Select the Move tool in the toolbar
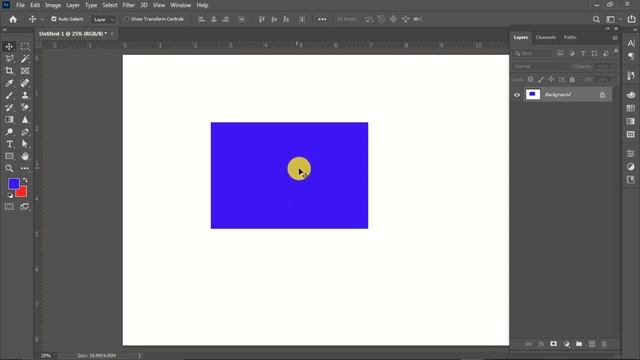The height and width of the screenshot is (360, 640). pos(9,47)
